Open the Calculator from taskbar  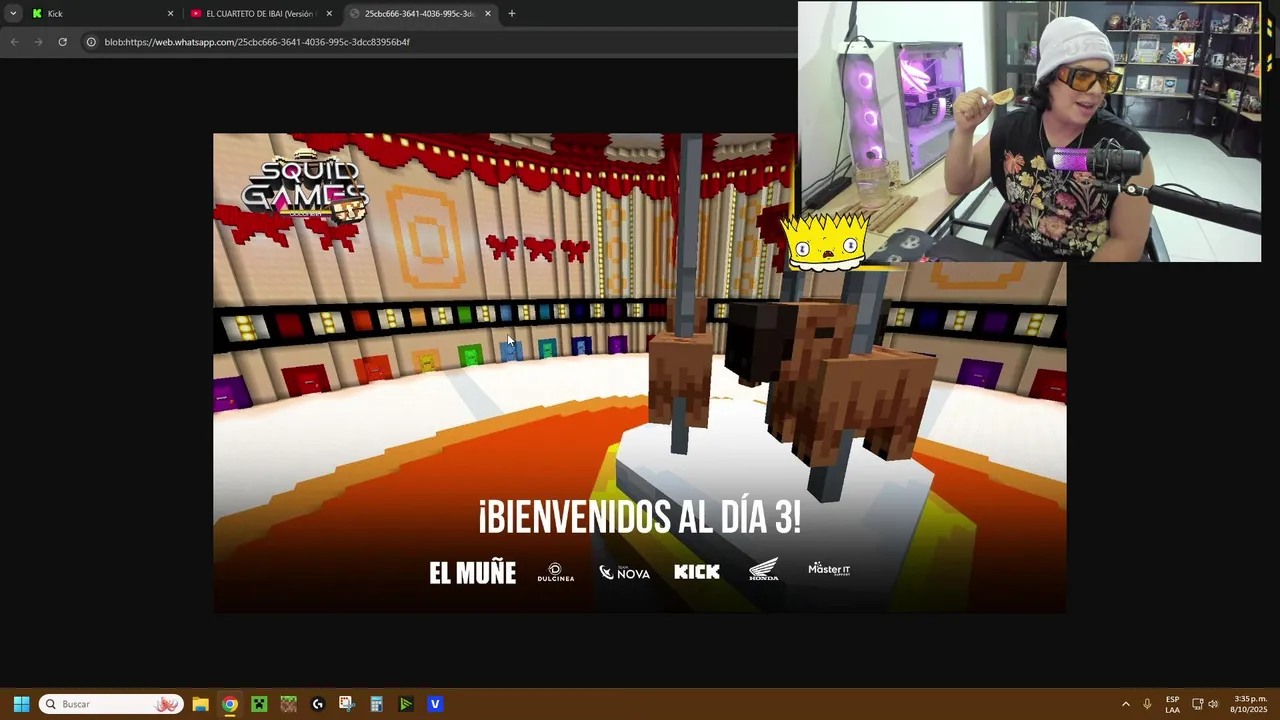[376, 704]
